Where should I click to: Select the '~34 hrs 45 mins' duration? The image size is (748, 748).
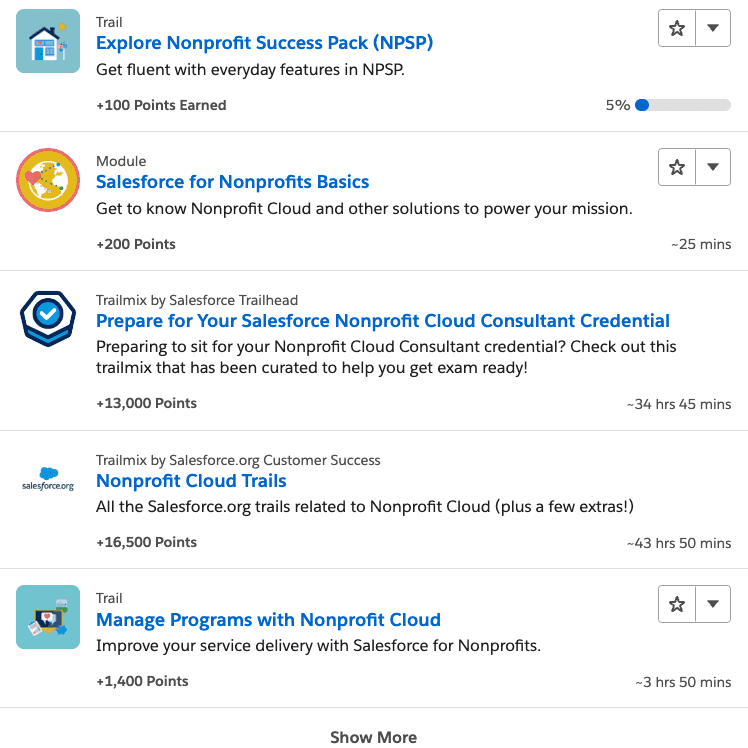pos(679,404)
